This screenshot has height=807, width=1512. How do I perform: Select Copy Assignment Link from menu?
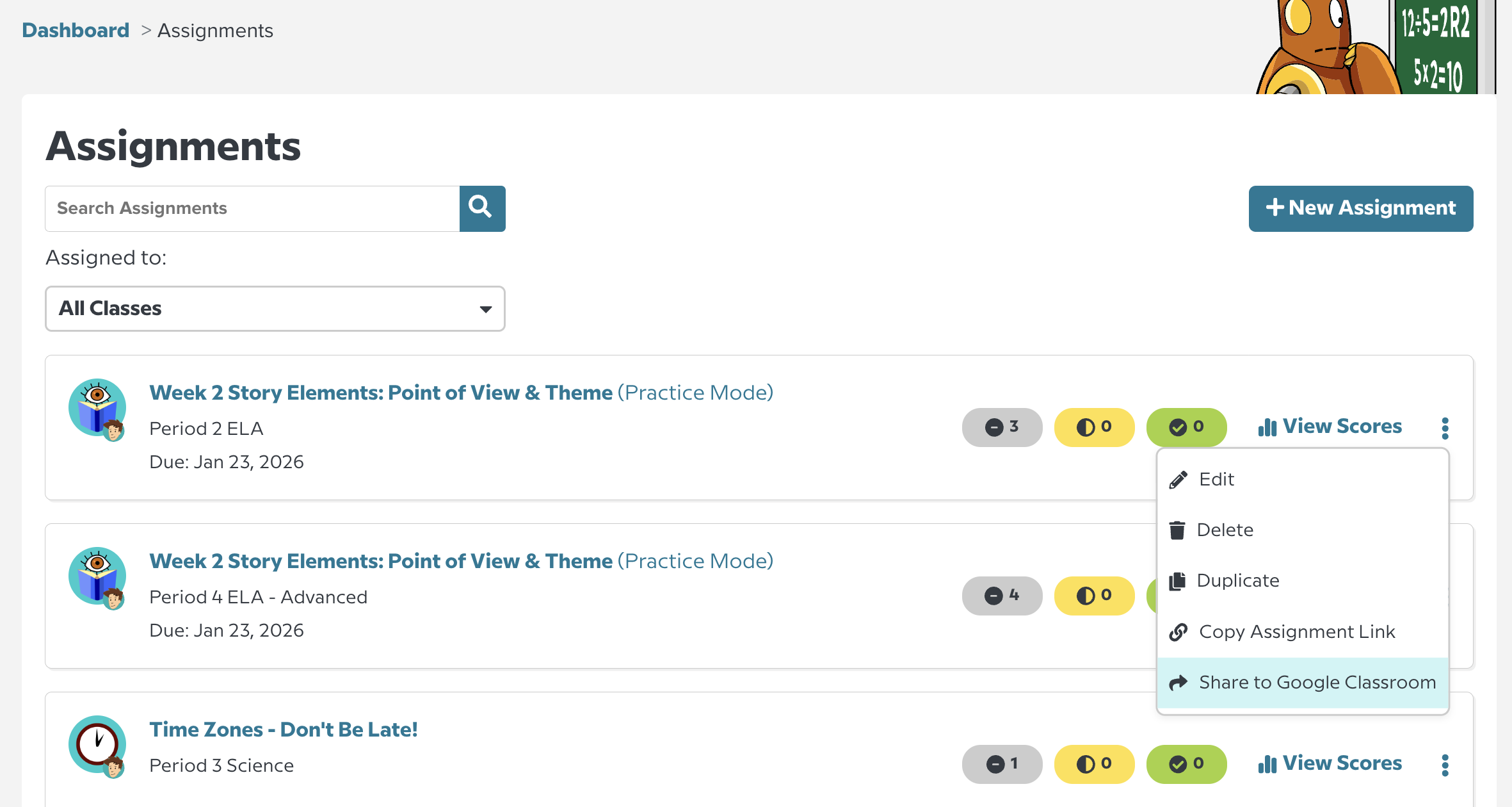[1297, 632]
